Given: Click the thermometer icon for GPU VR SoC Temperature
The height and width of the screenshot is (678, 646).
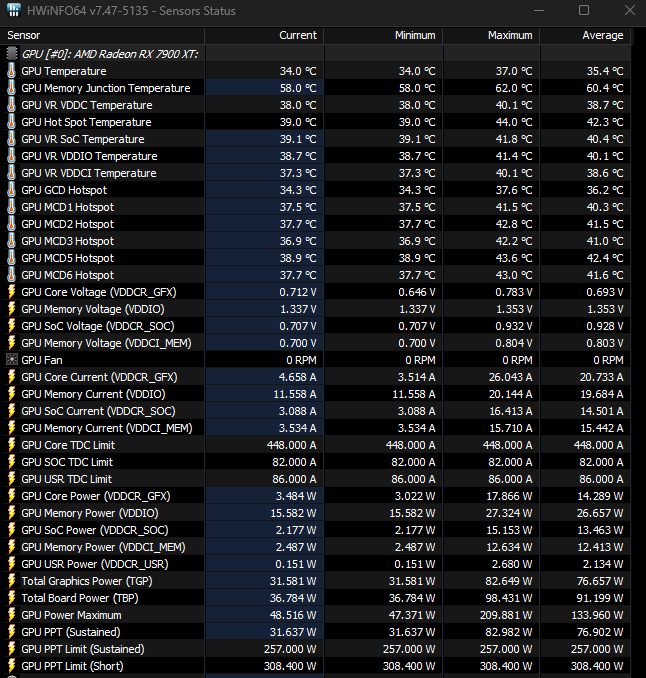Looking at the screenshot, I should tap(12, 139).
